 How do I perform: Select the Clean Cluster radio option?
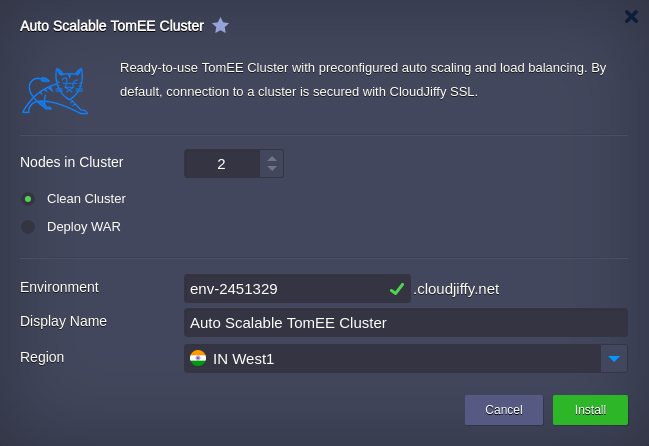click(x=28, y=199)
